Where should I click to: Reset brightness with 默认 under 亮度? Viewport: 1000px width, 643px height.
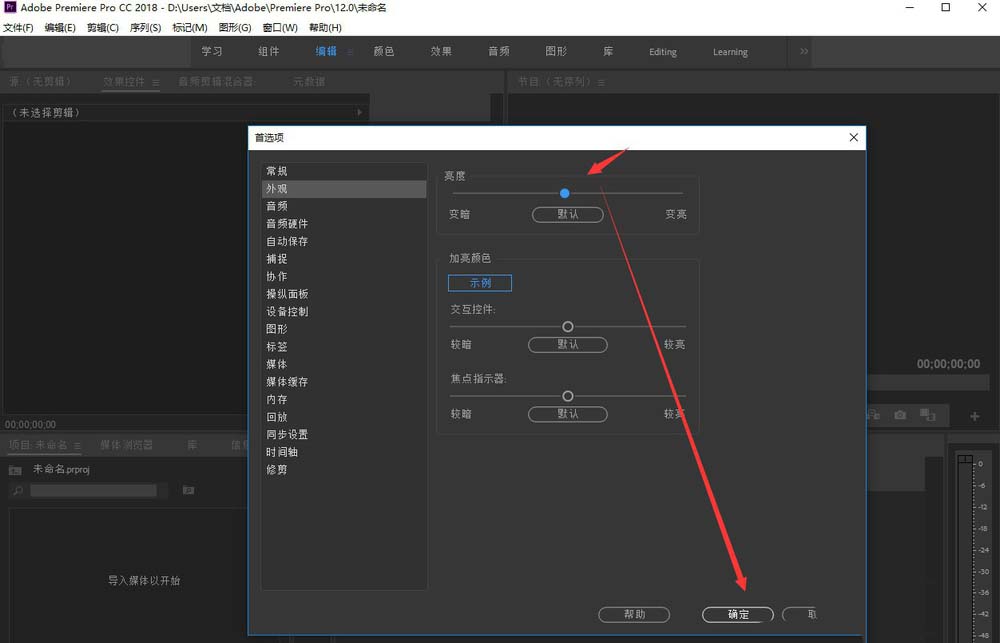point(568,214)
